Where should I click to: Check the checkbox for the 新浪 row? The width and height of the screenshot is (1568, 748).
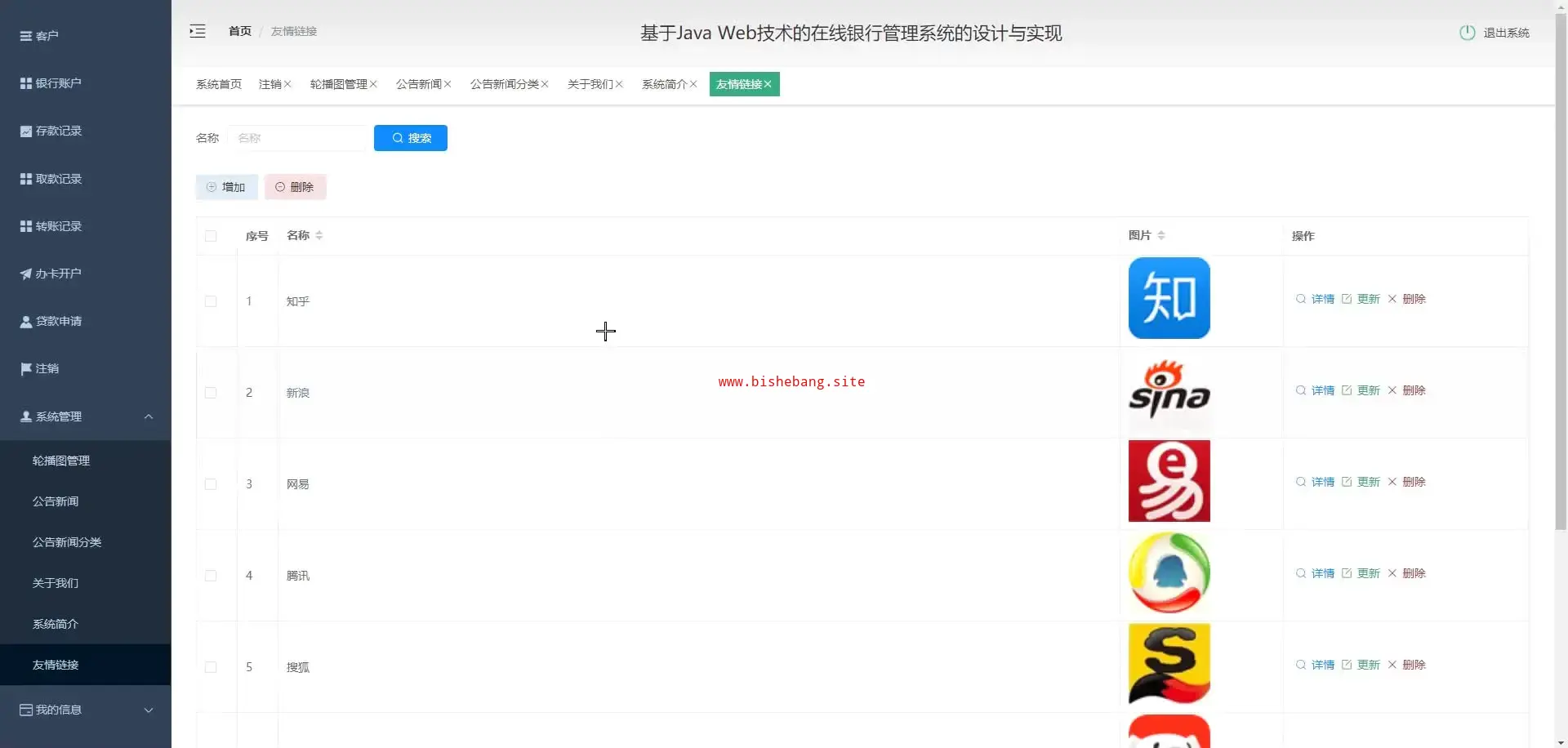(211, 393)
